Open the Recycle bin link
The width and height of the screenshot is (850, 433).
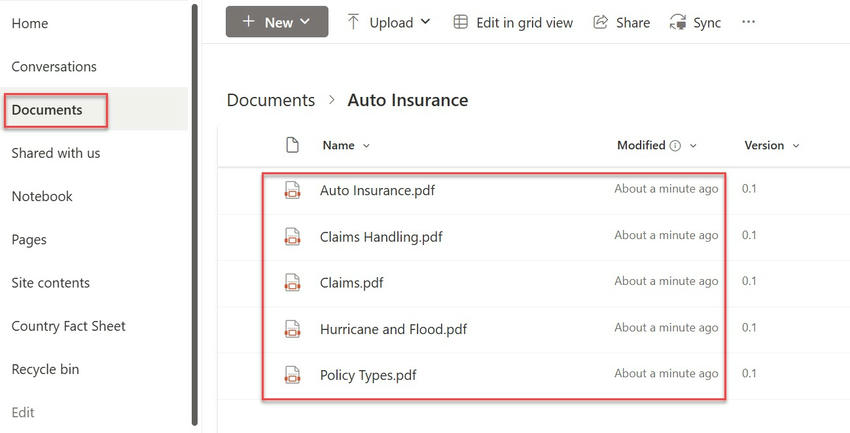45,370
